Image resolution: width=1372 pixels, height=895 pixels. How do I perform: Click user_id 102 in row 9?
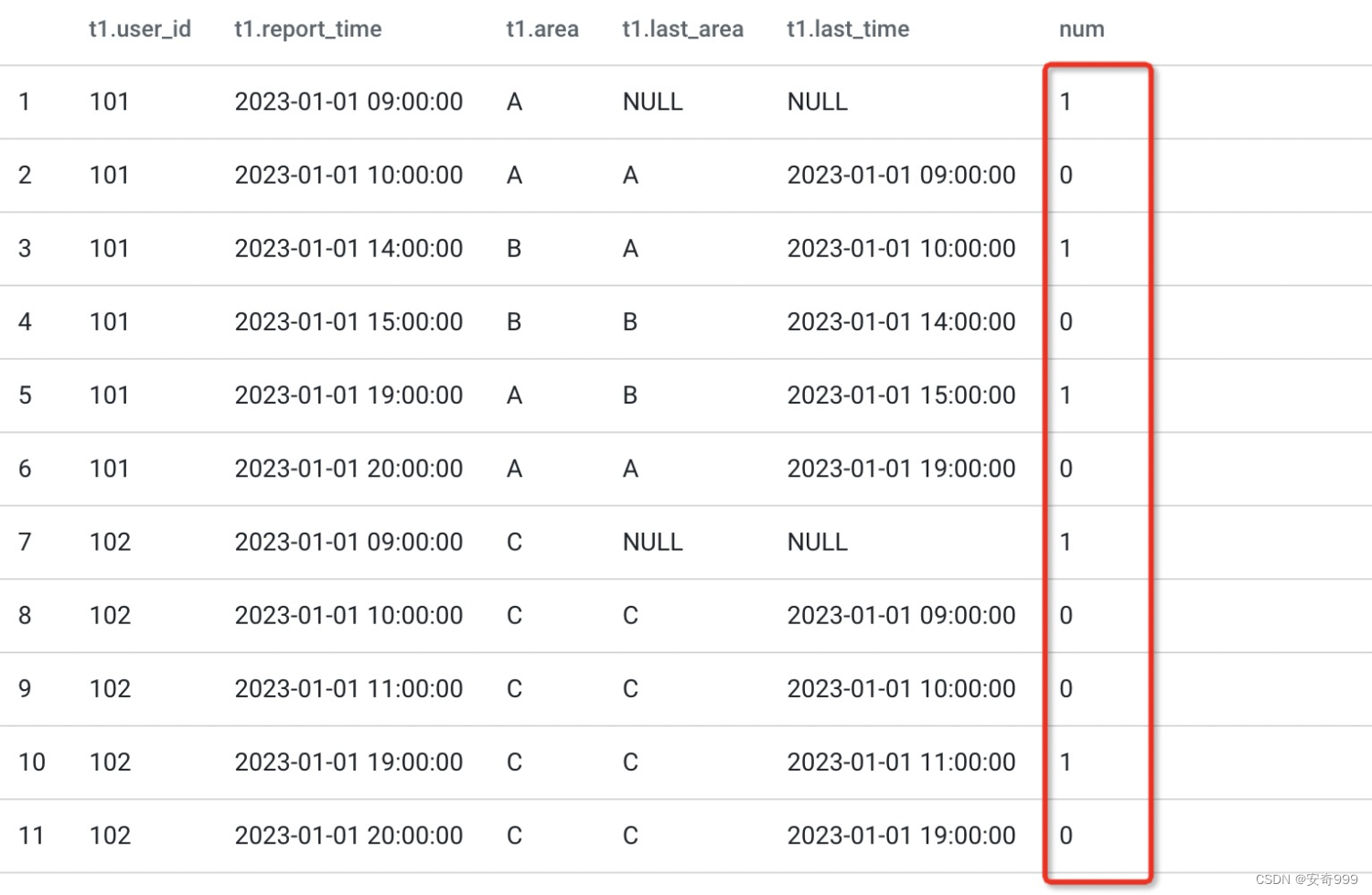[x=111, y=688]
